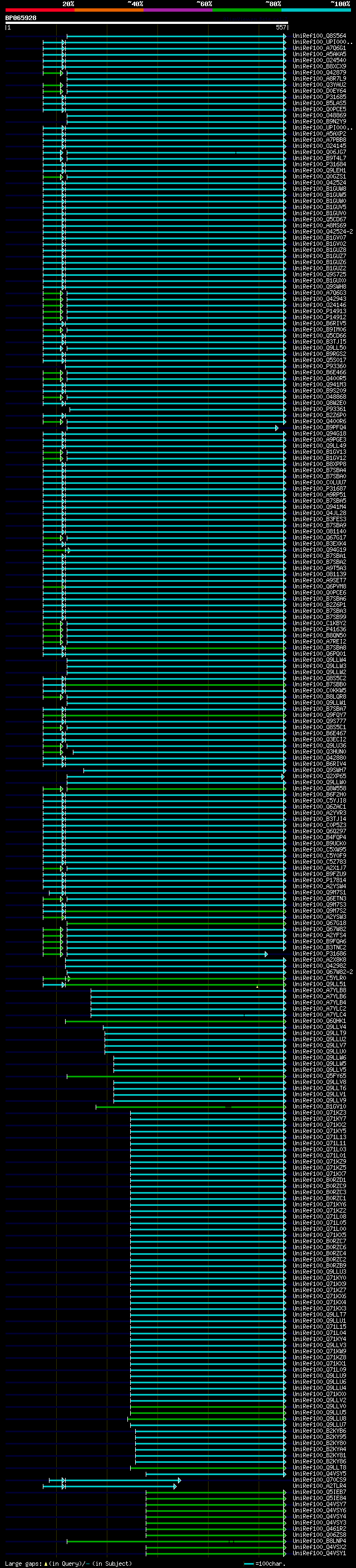Open hit UniRef100_Q3HUN0
The image size is (356, 1568).
tap(319, 752)
